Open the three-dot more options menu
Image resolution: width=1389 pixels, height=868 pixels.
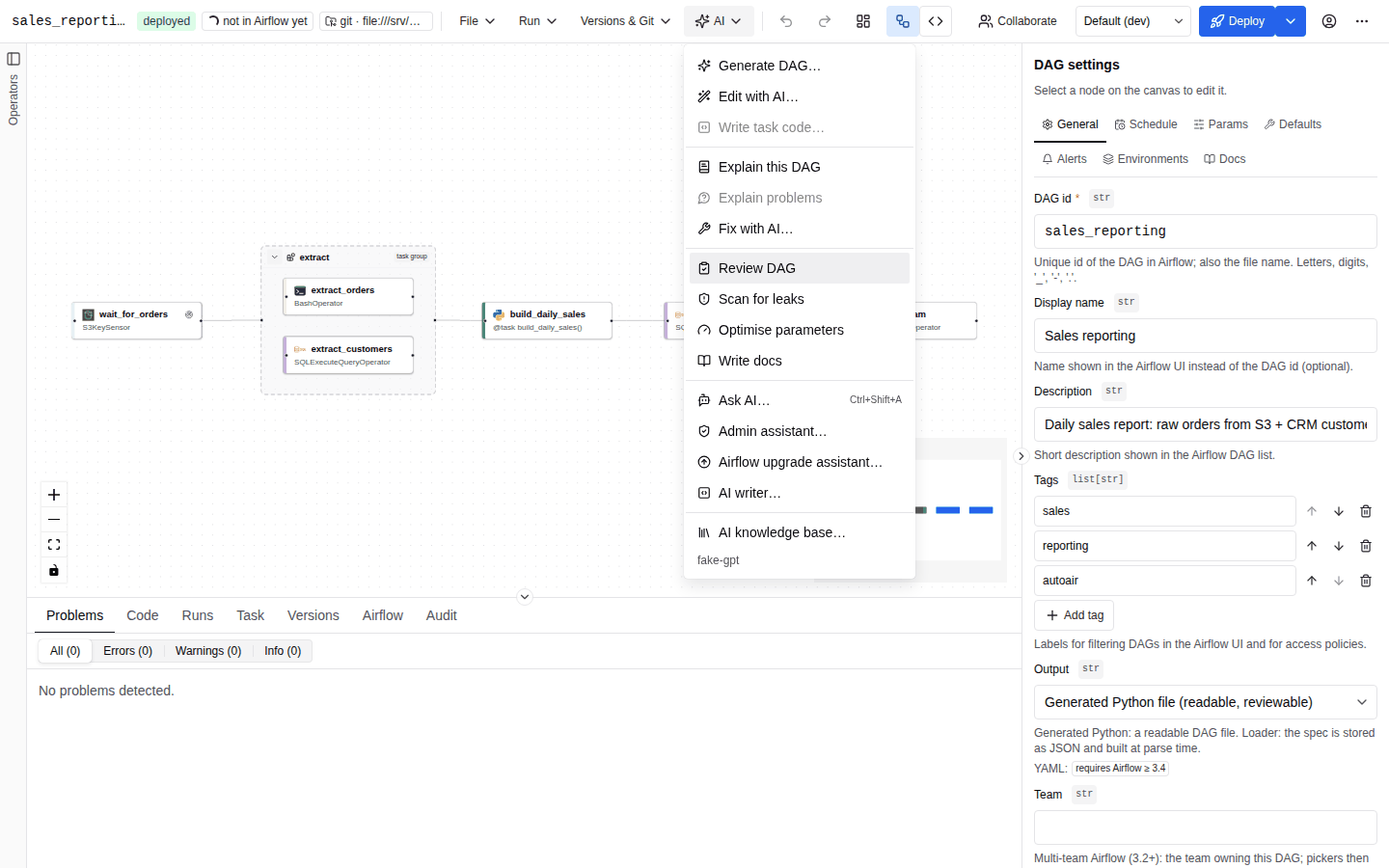tap(1362, 21)
